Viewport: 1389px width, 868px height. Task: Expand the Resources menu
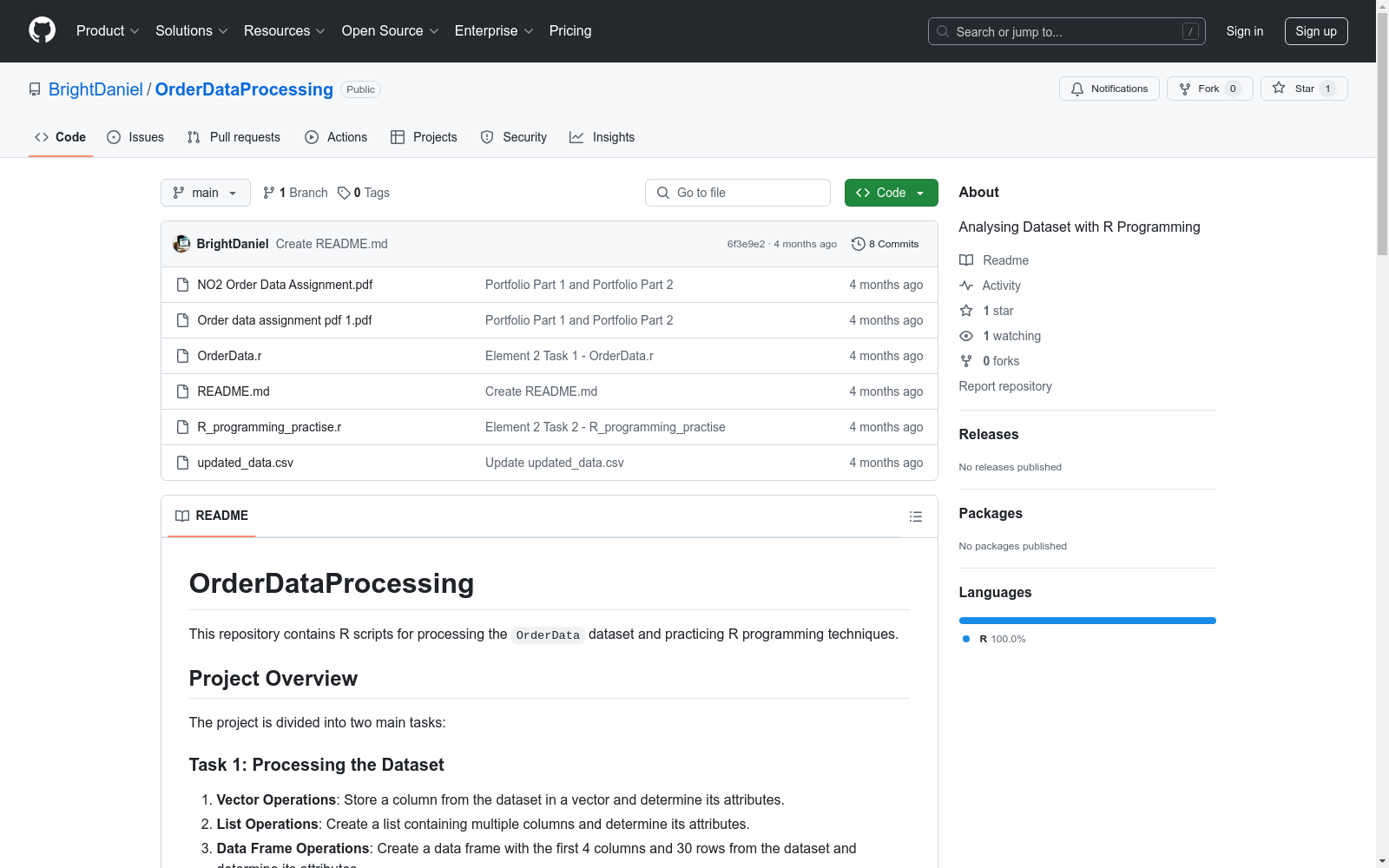[x=285, y=31]
